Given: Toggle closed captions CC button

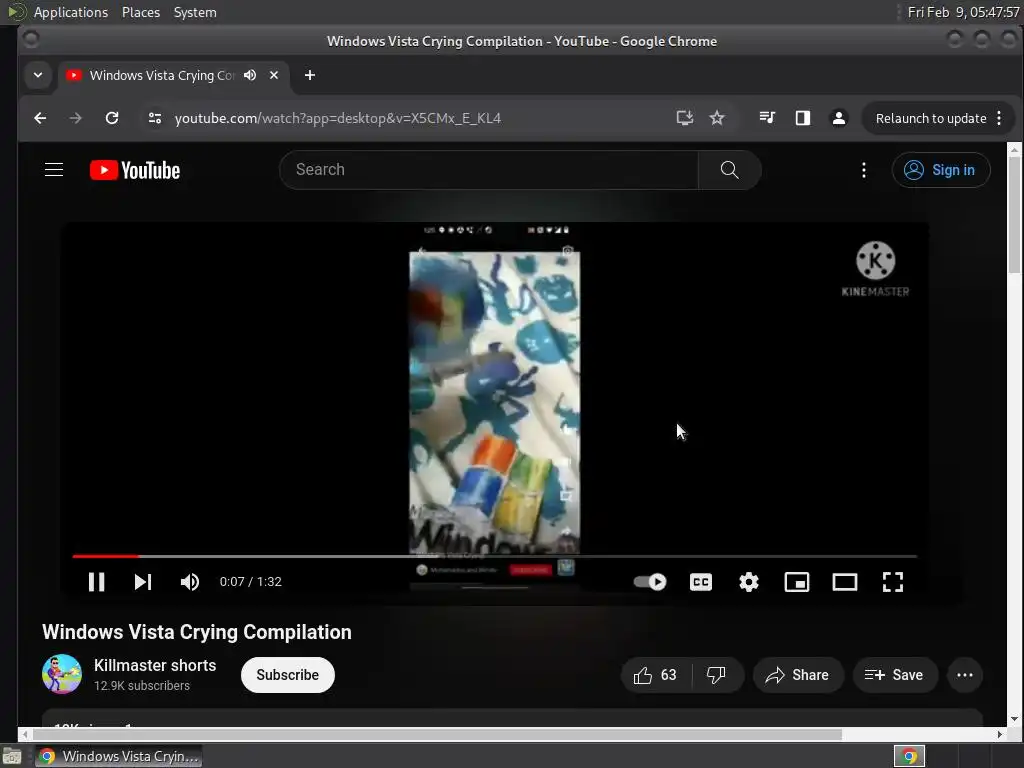Looking at the screenshot, I should pos(701,582).
